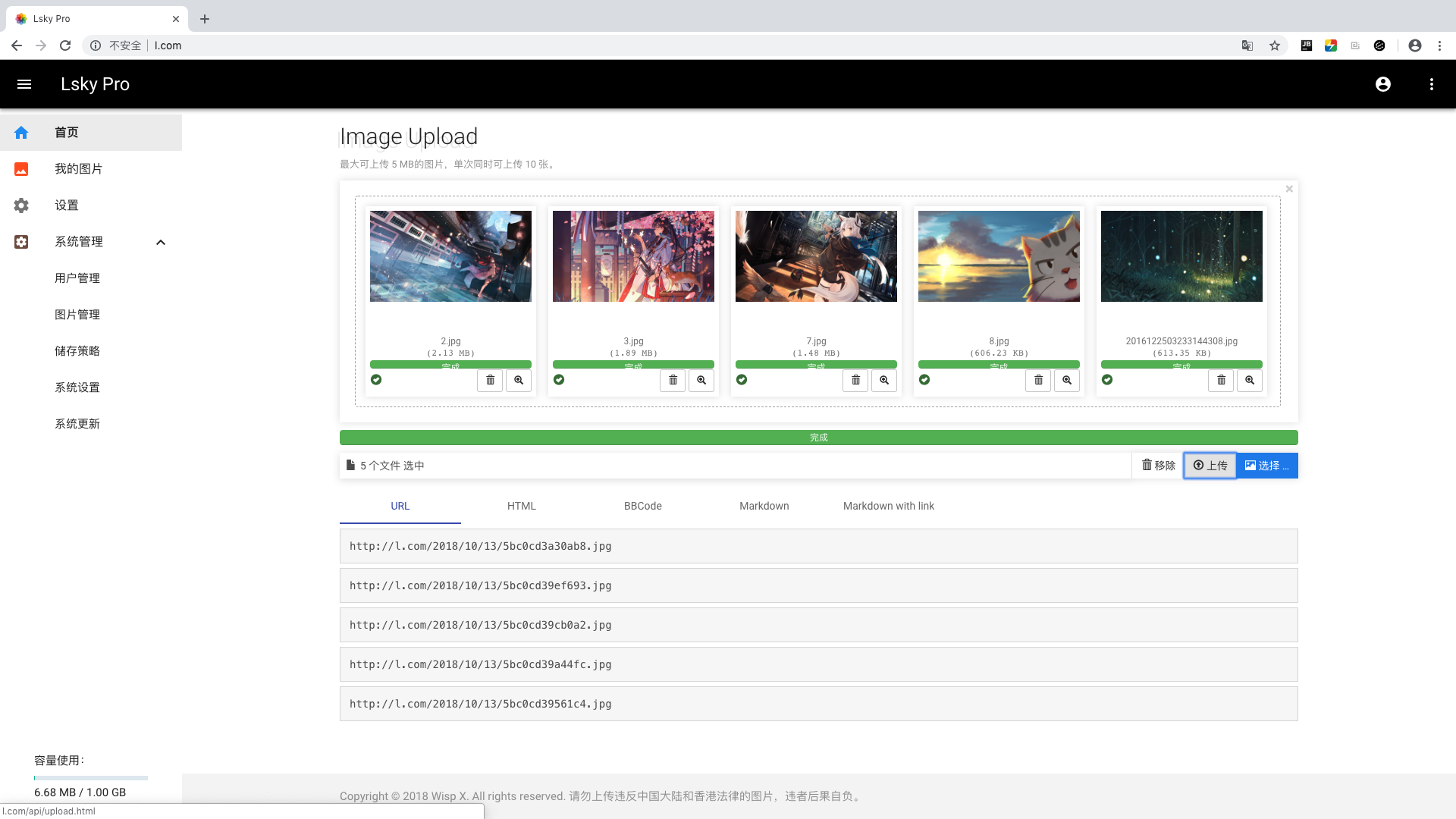Delete 2.jpg using its trash icon
This screenshot has width=1456, height=819.
490,380
